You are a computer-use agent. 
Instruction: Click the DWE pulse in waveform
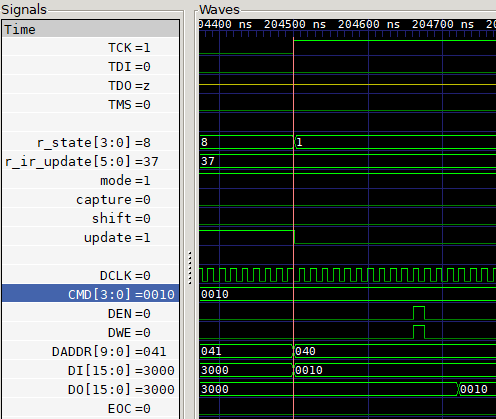[x=419, y=332]
